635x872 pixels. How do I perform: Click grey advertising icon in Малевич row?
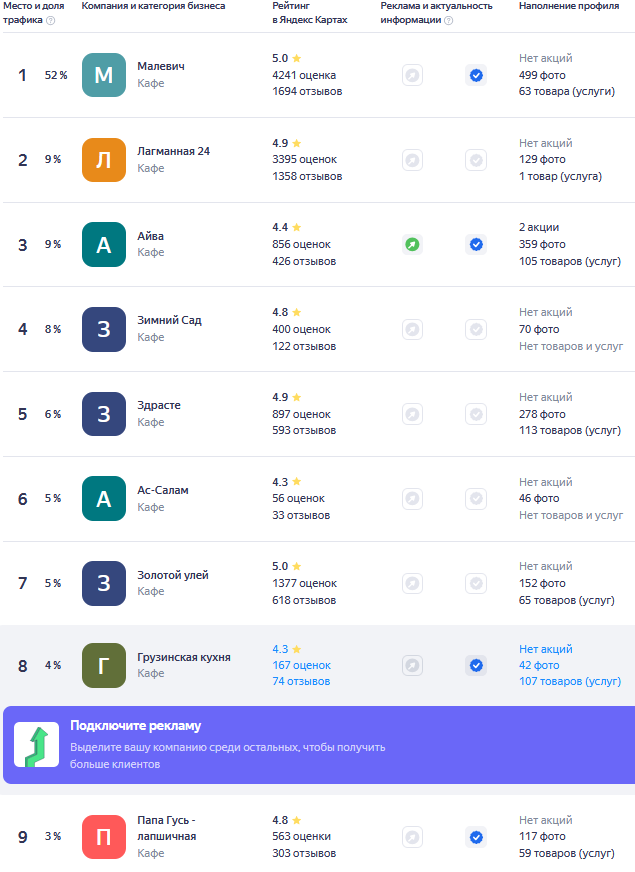[412, 75]
